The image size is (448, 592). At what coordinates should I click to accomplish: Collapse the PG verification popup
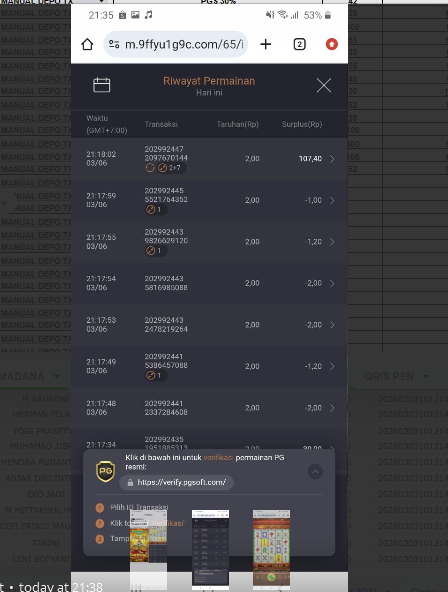[x=315, y=472]
